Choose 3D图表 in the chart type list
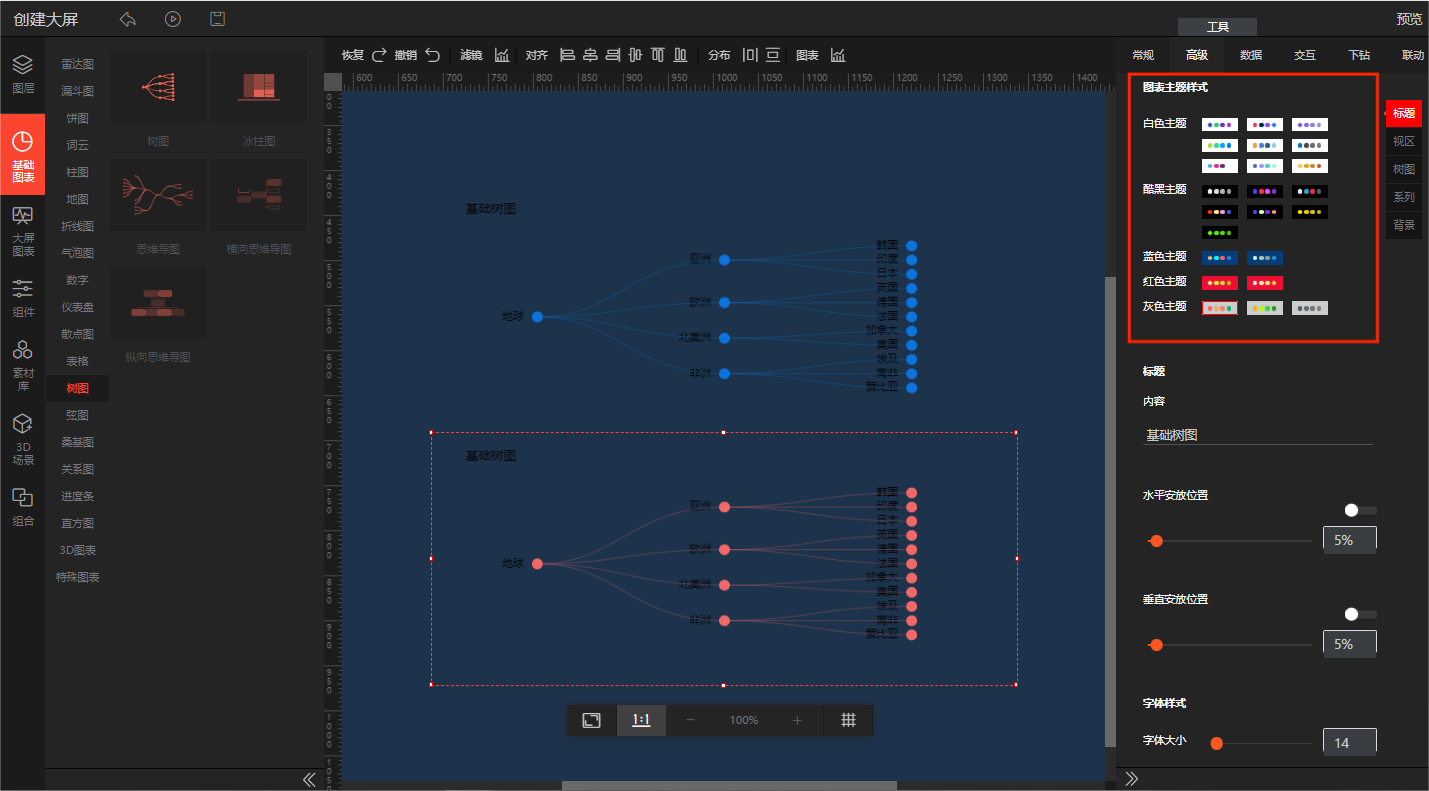Screen dimensions: 1429x791 point(77,550)
